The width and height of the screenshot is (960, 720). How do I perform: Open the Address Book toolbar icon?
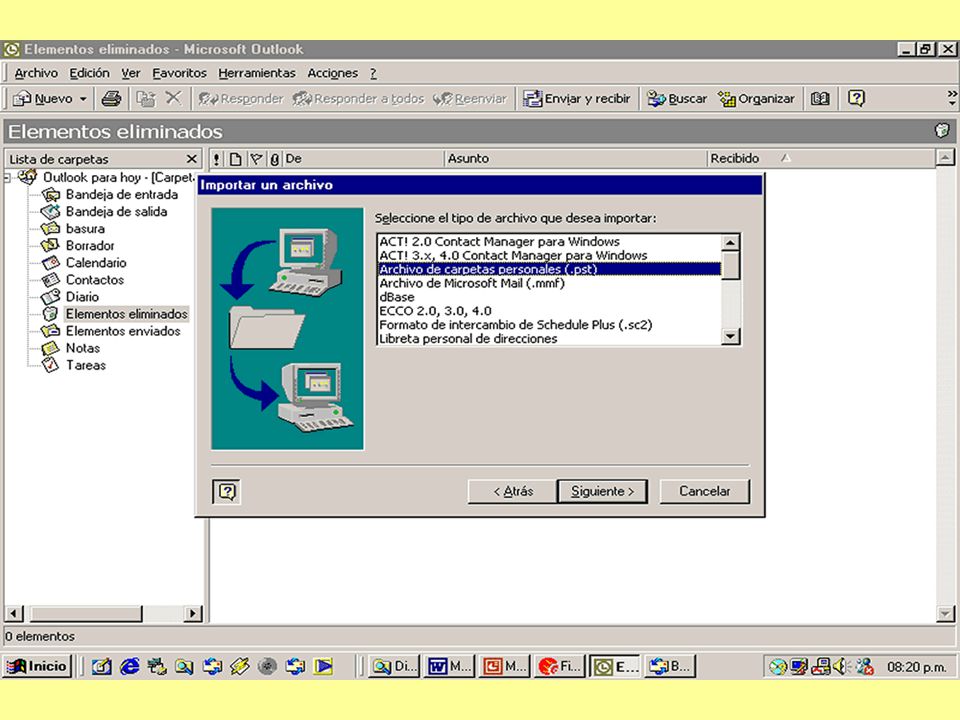pyautogui.click(x=820, y=99)
